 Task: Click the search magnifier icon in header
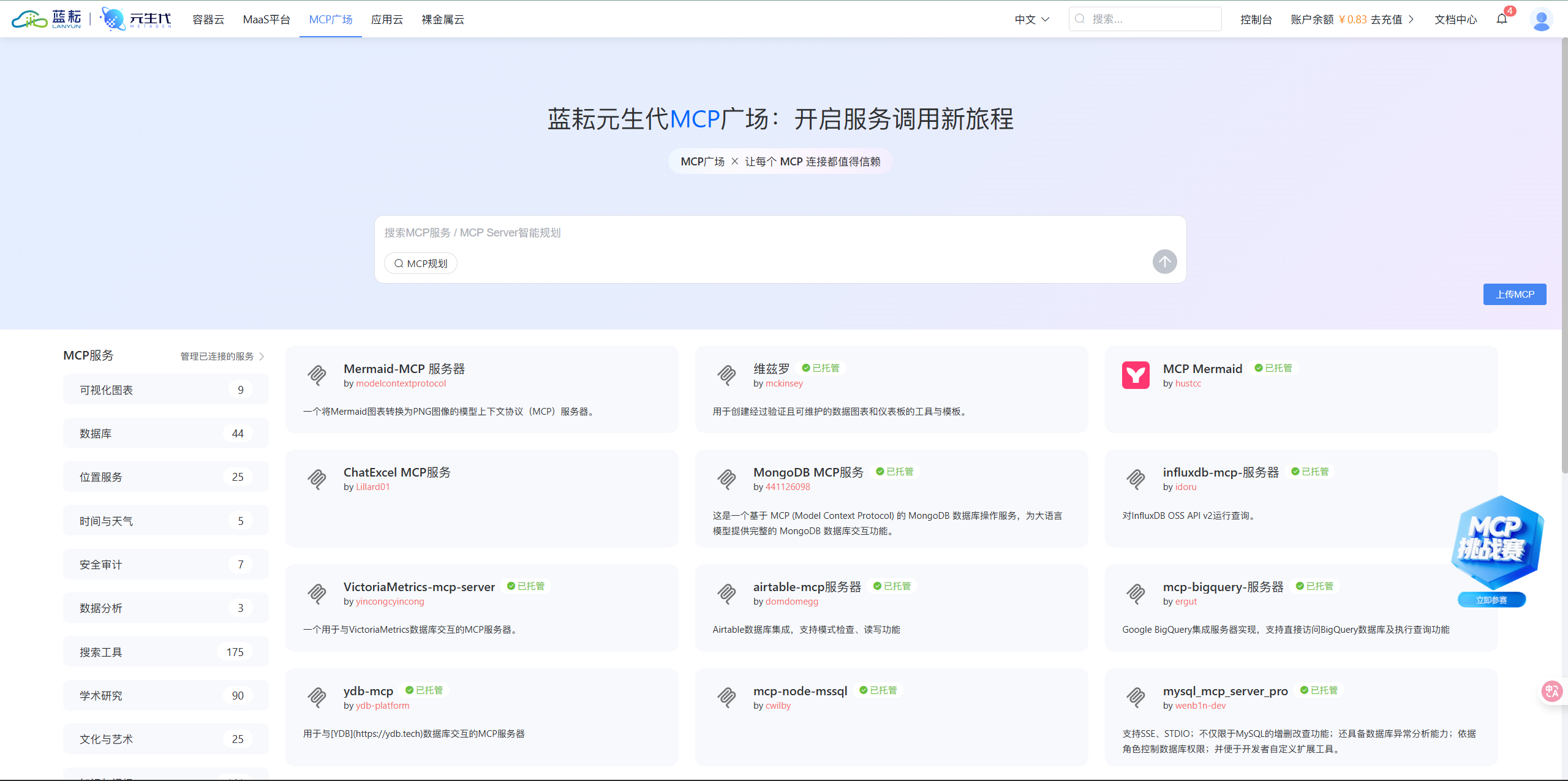click(x=1080, y=19)
